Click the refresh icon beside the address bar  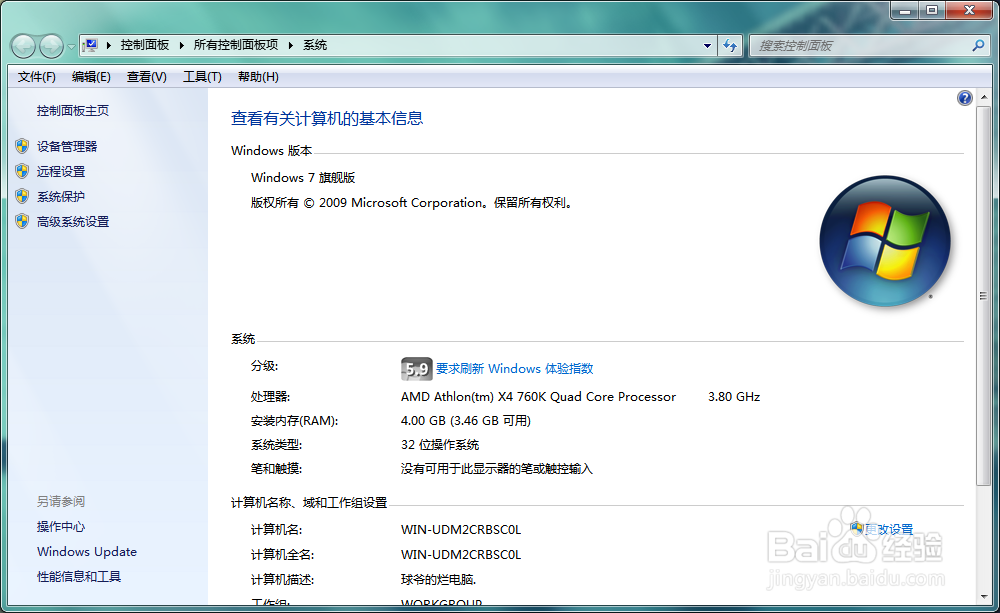(x=729, y=45)
